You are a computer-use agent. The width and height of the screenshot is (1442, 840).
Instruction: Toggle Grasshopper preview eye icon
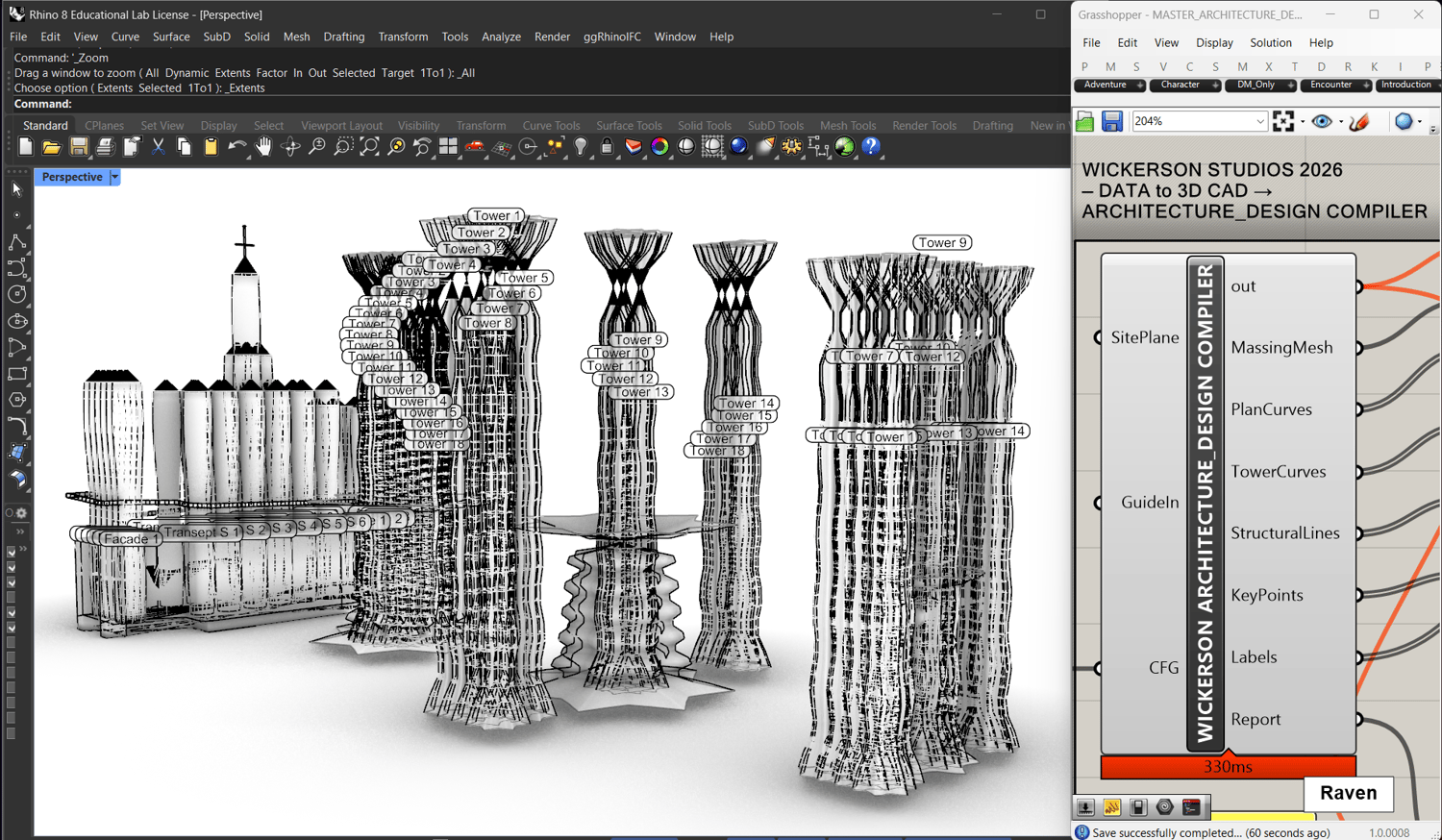pyautogui.click(x=1322, y=121)
